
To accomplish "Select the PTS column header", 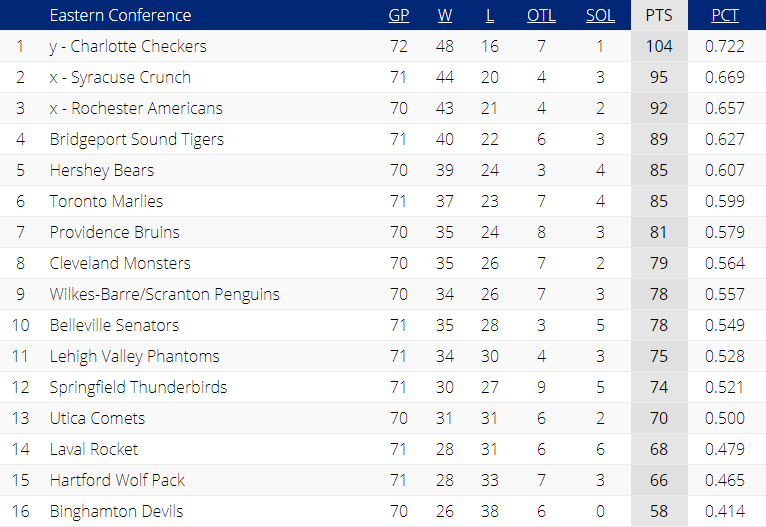I will pyautogui.click(x=659, y=16).
